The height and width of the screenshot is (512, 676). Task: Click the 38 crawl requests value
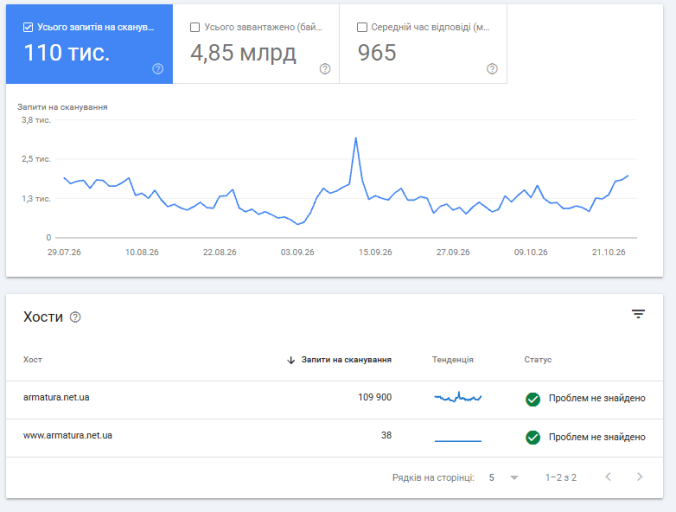click(386, 435)
